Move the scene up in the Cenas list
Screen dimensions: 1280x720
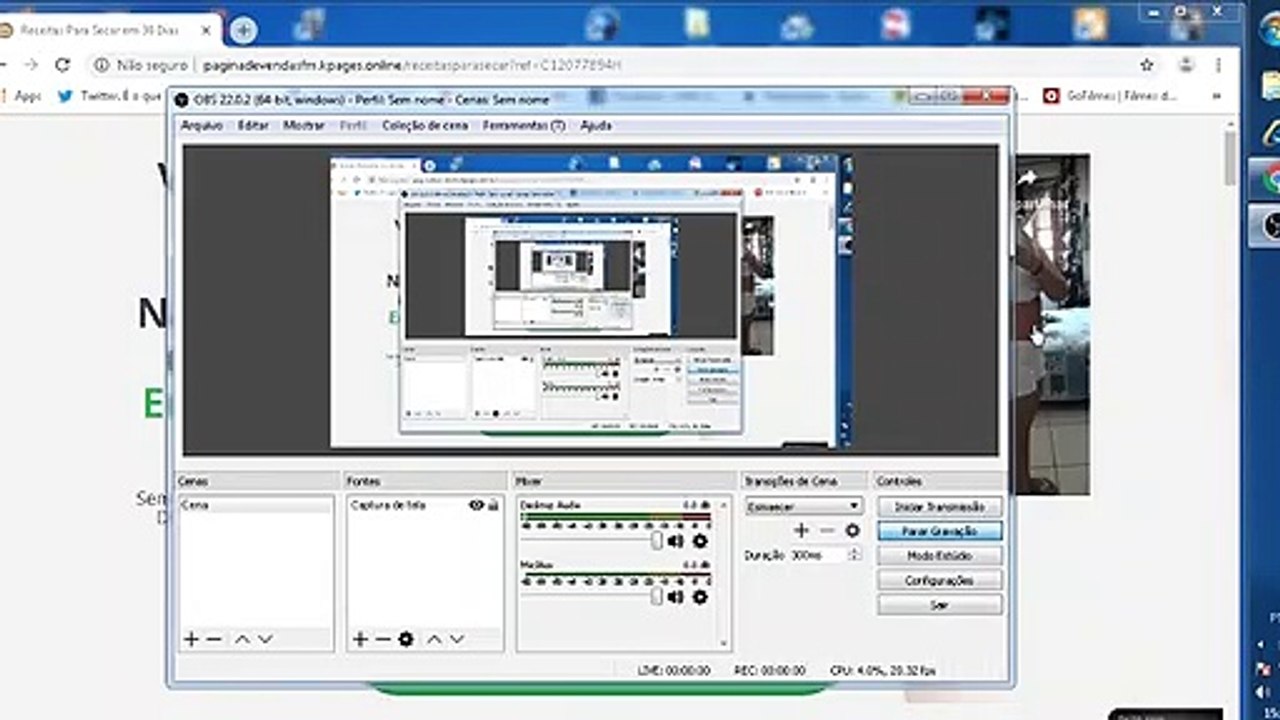242,639
